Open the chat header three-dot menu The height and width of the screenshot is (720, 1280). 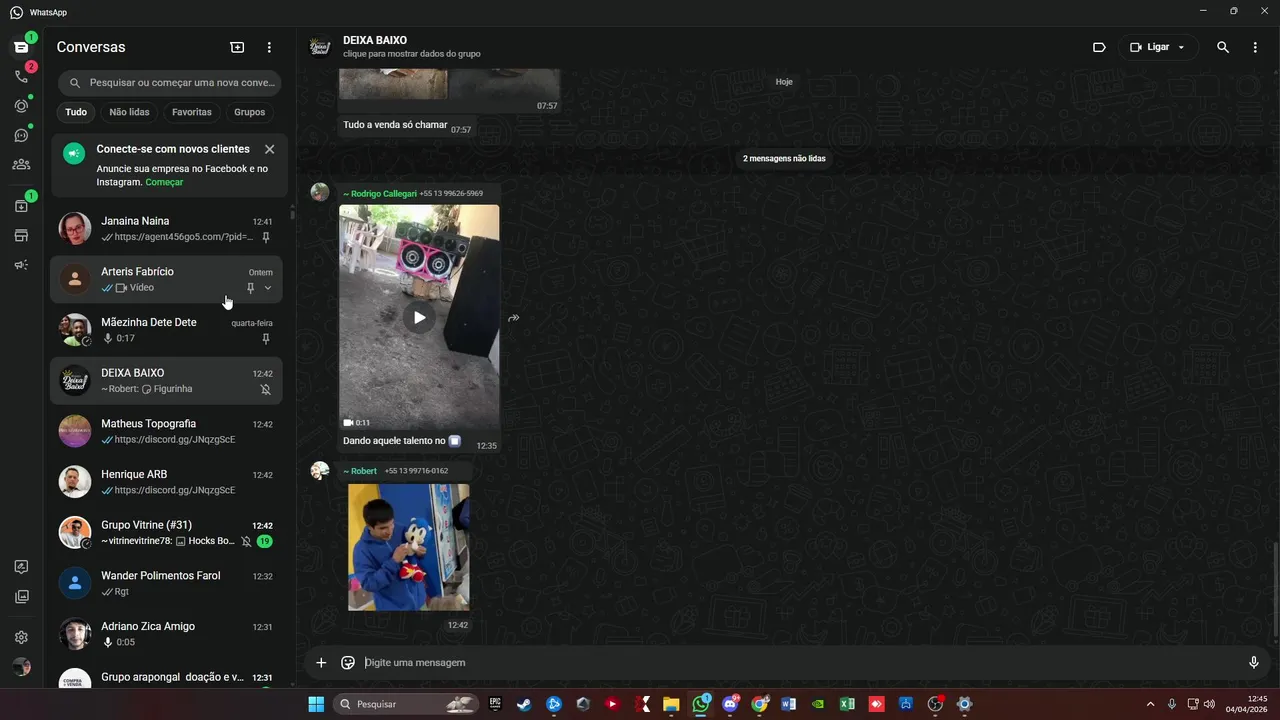tap(1255, 47)
